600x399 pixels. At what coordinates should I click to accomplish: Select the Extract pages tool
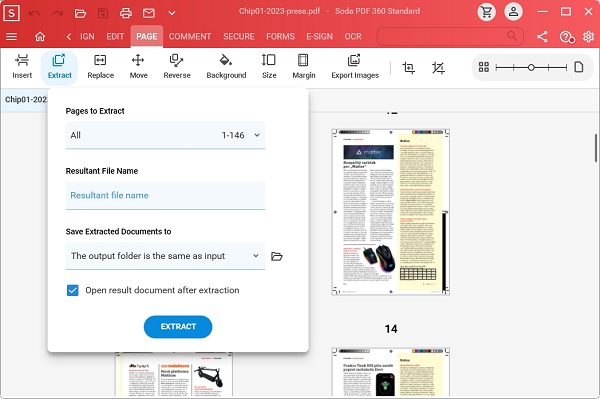(x=59, y=67)
